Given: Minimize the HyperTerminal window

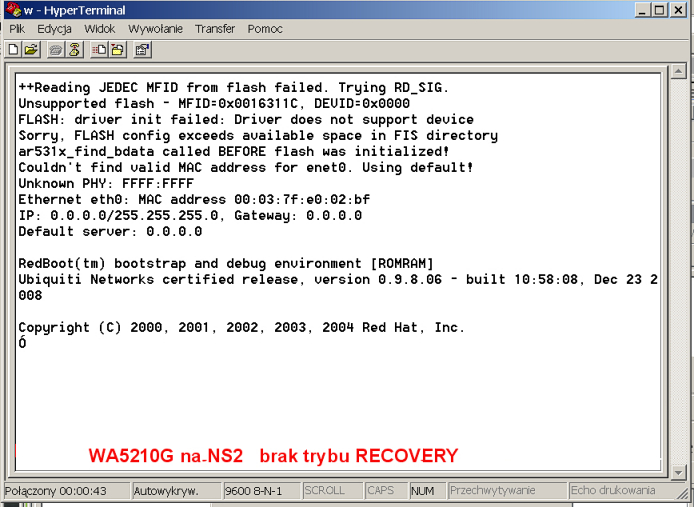Looking at the screenshot, I should [x=642, y=10].
